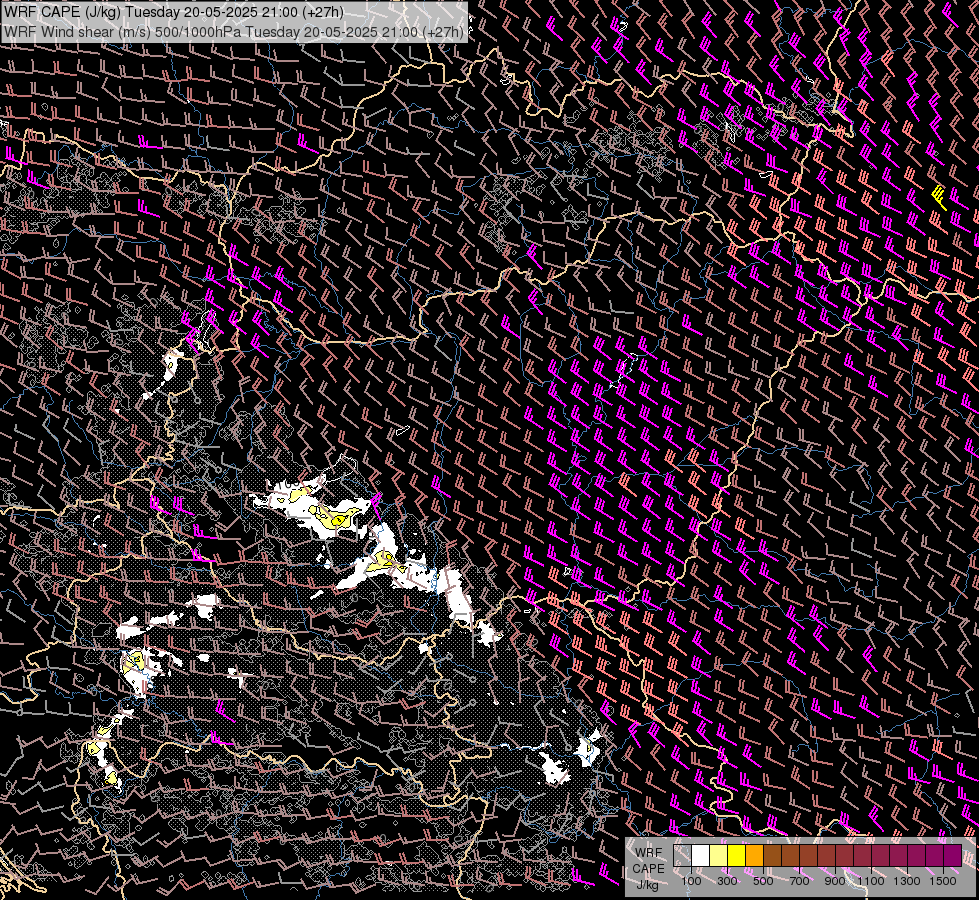Click the legend value 300
Image resolution: width=979 pixels, height=900 pixels.
tap(727, 881)
